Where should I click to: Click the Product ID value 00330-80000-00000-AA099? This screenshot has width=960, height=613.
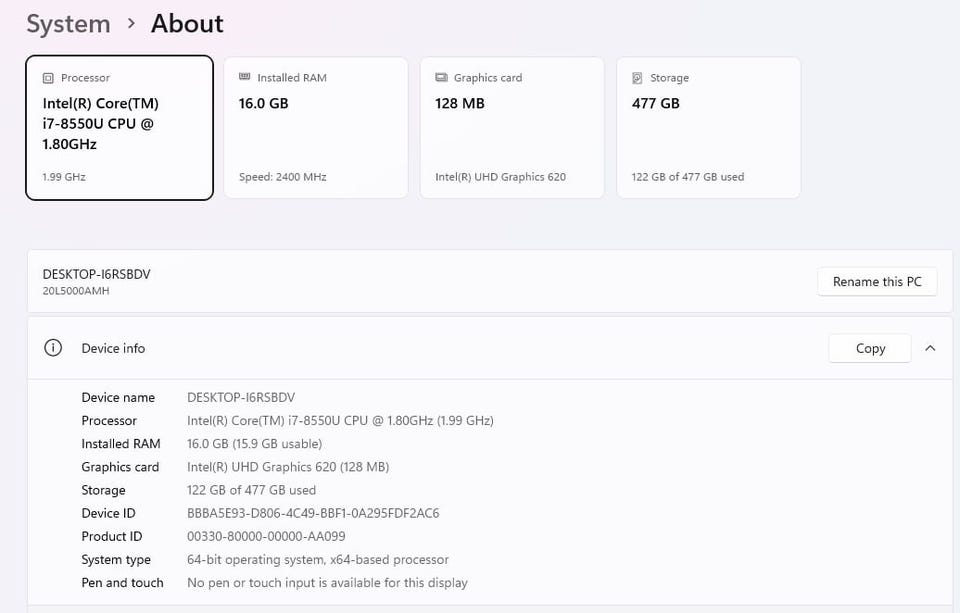(x=266, y=536)
